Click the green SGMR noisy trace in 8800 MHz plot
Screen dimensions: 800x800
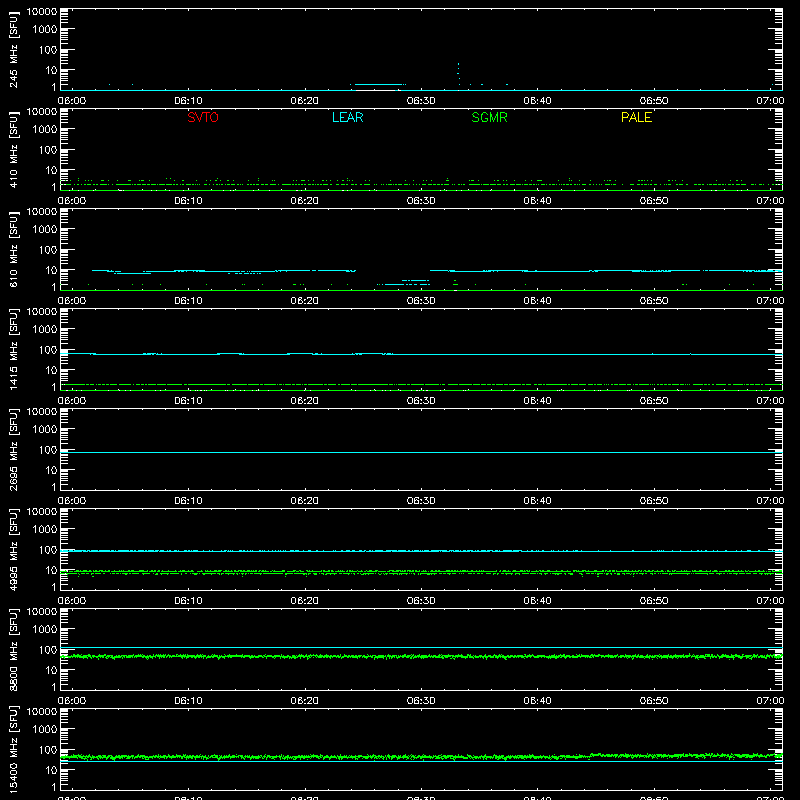(x=421, y=657)
